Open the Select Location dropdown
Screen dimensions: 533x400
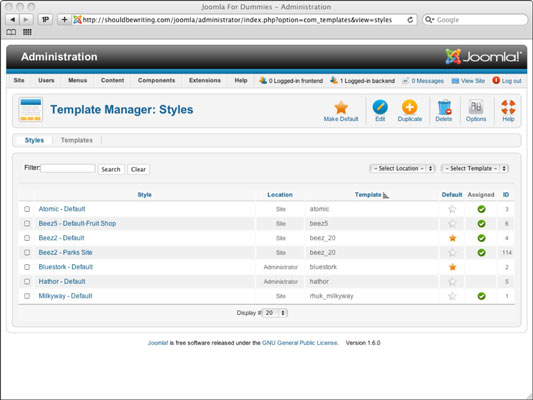point(402,169)
